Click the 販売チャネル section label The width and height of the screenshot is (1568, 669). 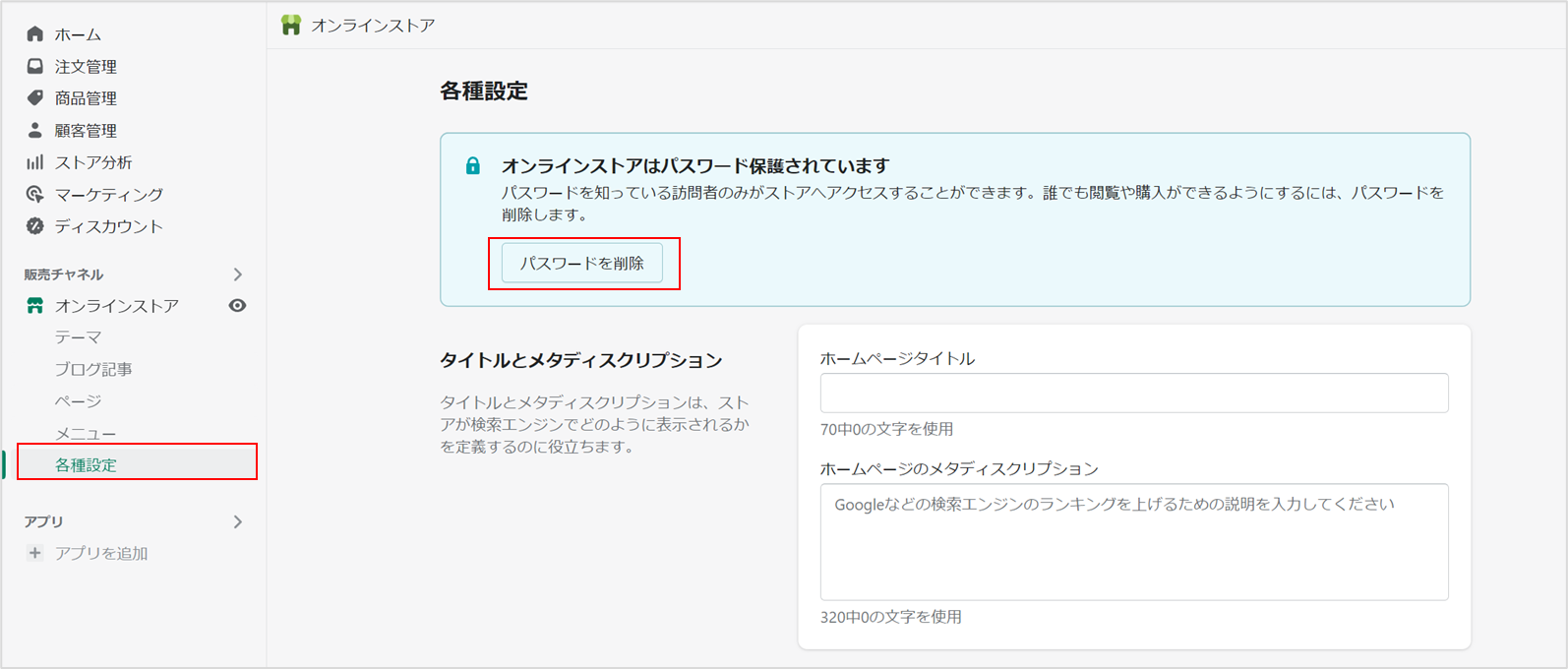pyautogui.click(x=64, y=274)
